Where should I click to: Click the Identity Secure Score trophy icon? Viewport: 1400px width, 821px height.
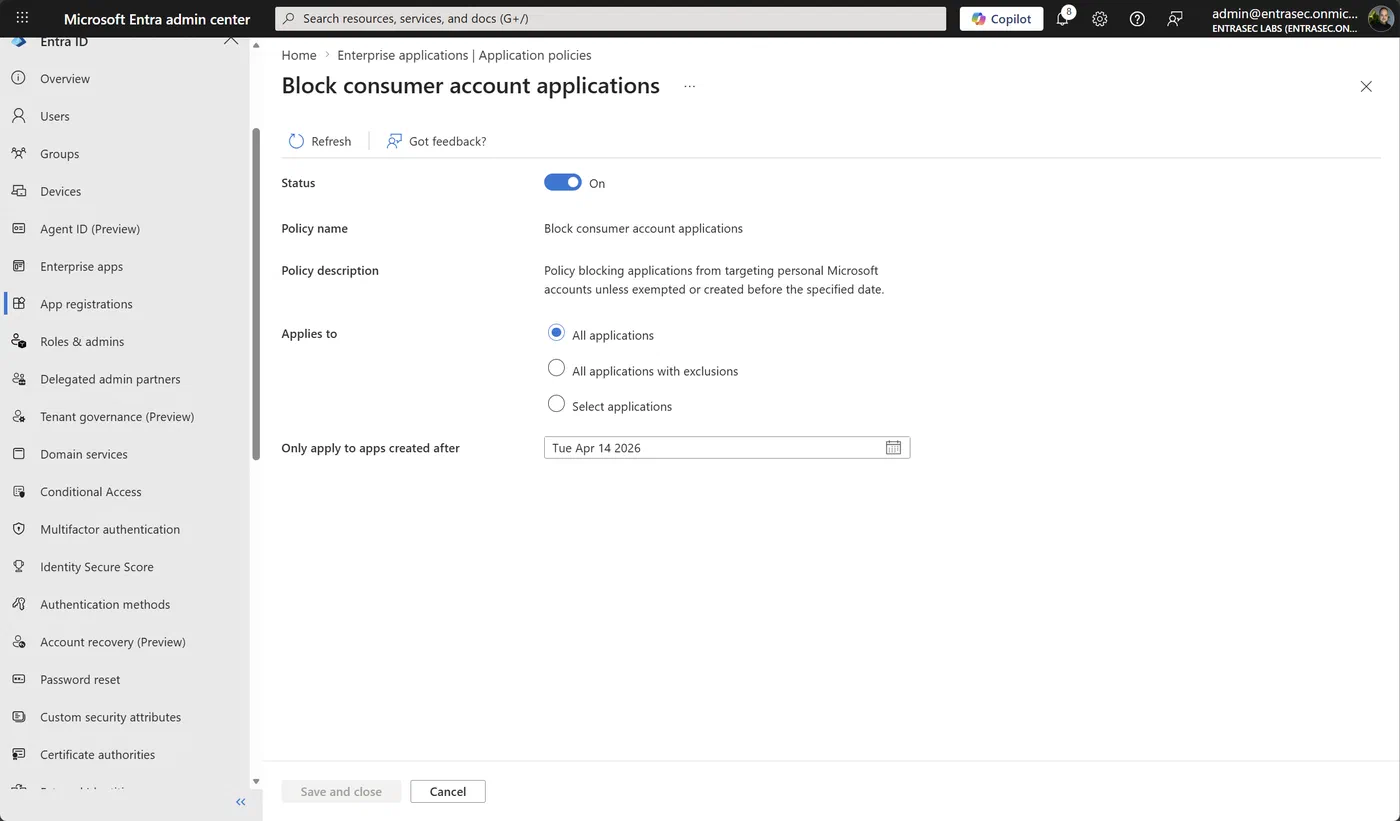coord(18,566)
